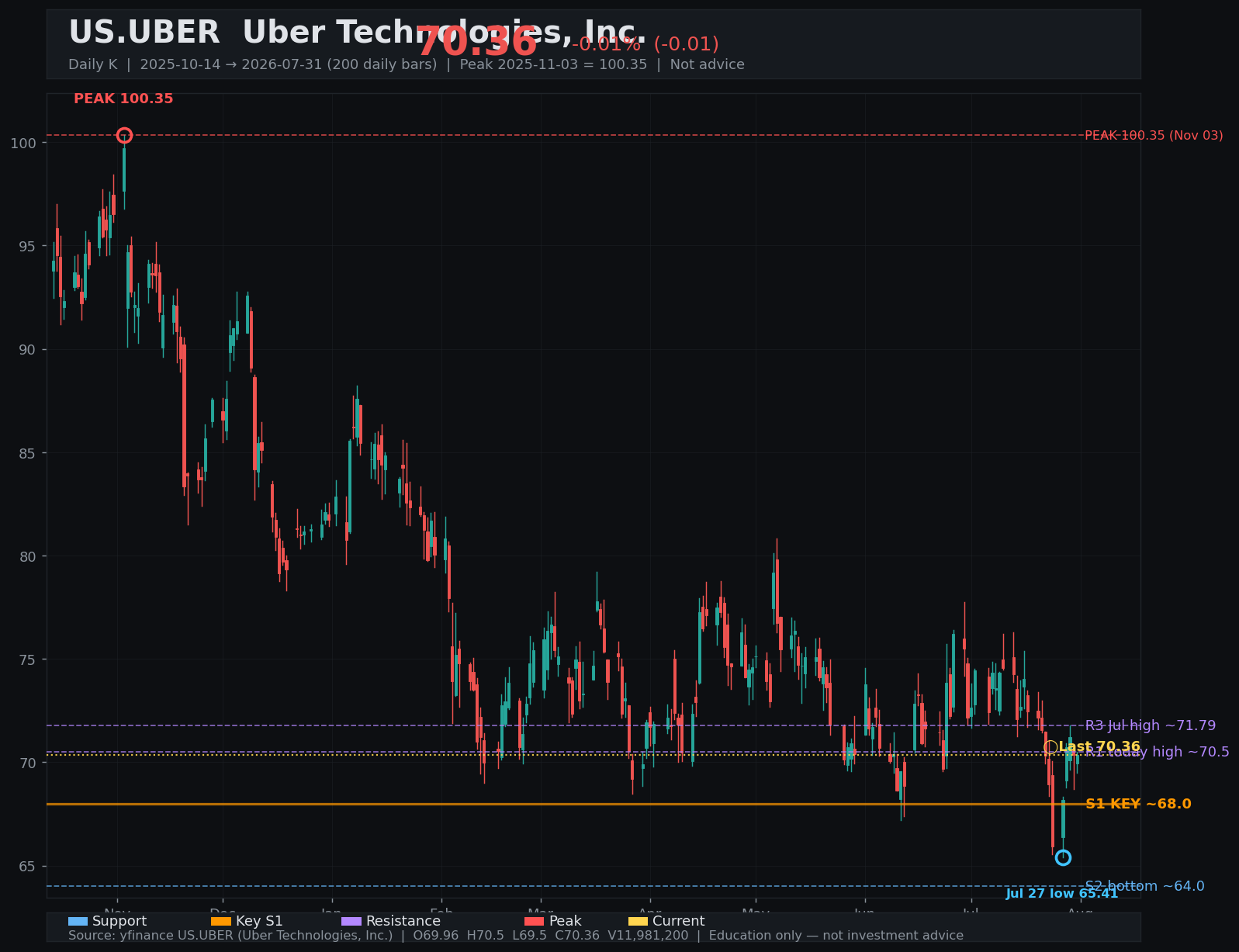Click the "Jul 27 low 65.41" annotation
Viewport: 1239px width, 952px height.
pos(1062,894)
